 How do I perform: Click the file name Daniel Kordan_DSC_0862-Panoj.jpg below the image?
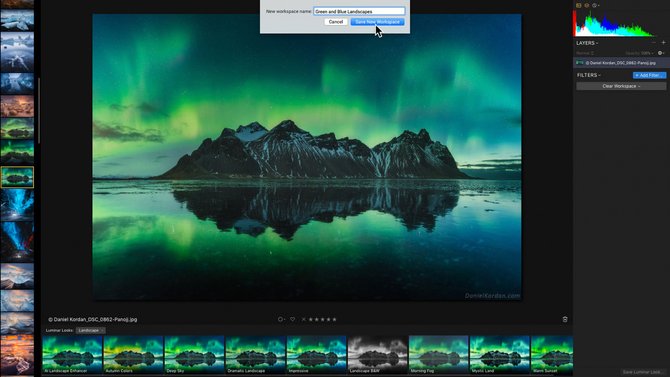coord(93,319)
